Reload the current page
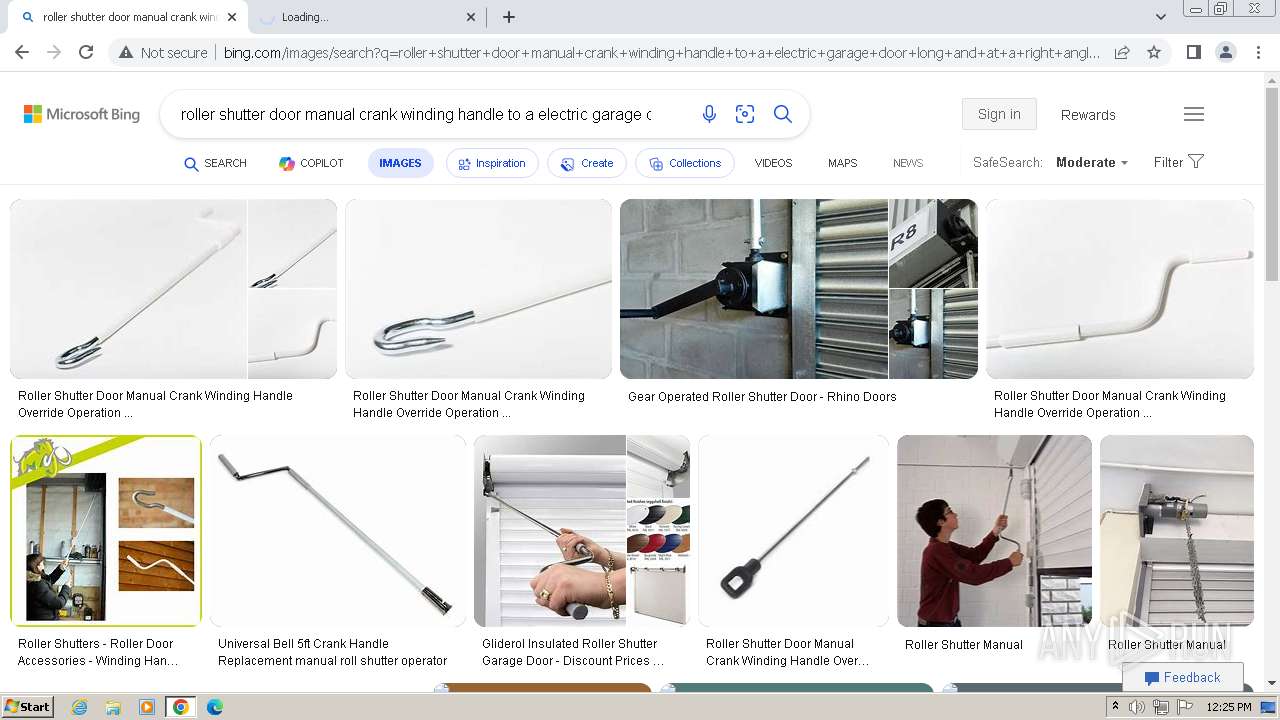 [x=86, y=52]
